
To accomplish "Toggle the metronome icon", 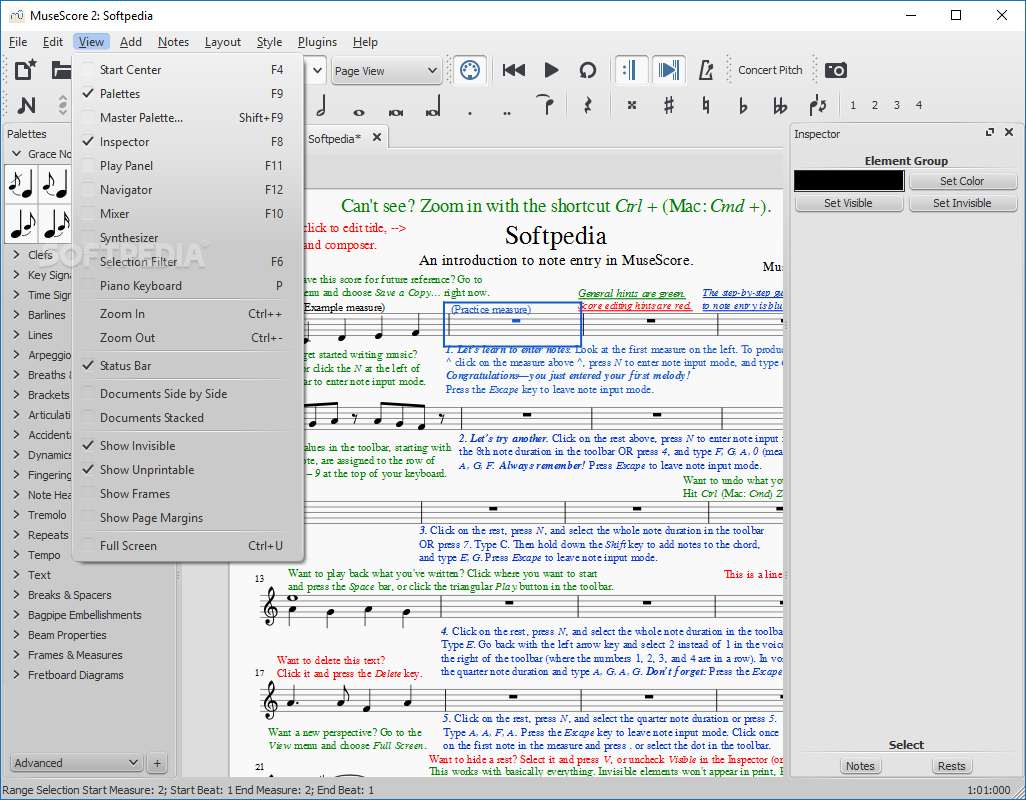I will click(705, 70).
